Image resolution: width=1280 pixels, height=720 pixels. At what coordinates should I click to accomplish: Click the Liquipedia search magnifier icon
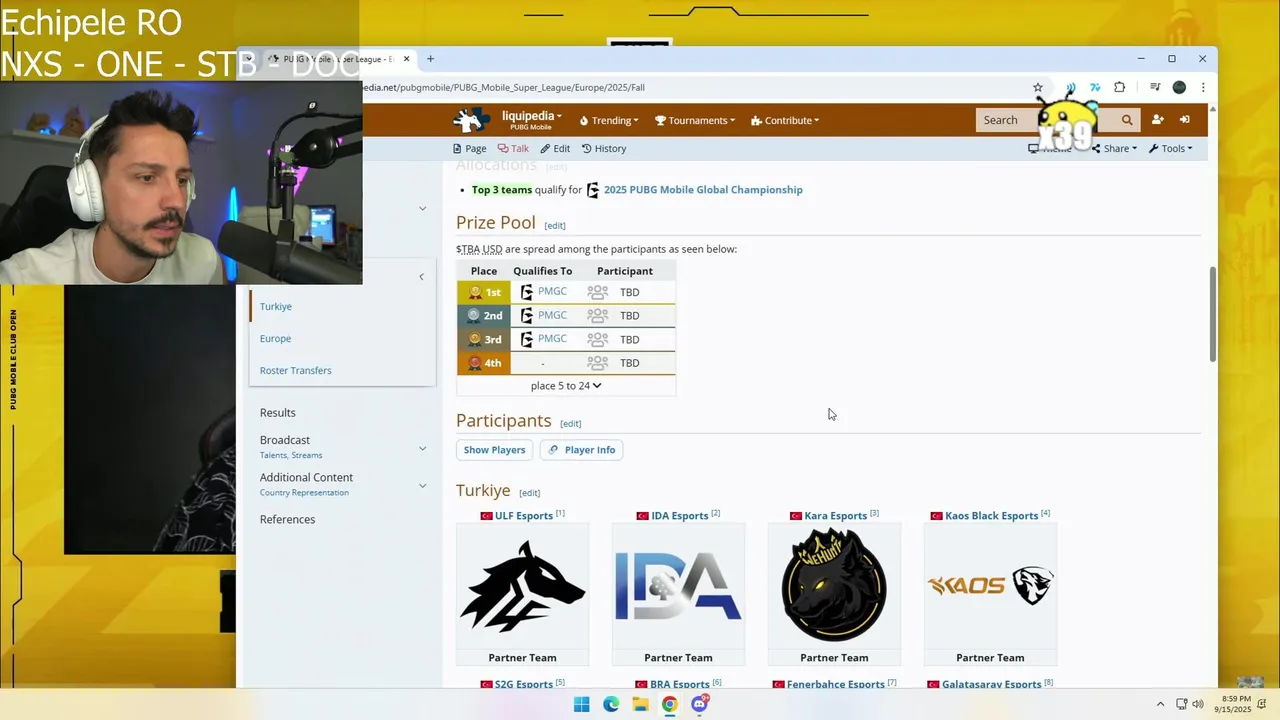[1127, 120]
